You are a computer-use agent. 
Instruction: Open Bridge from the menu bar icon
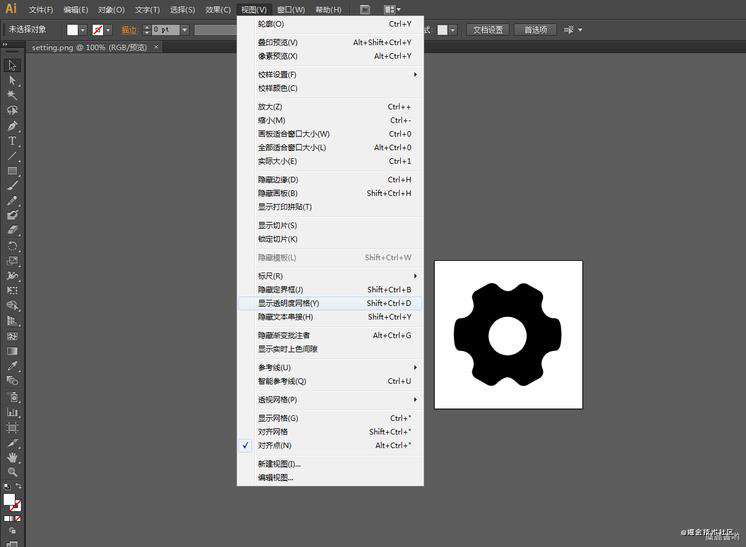(x=365, y=9)
